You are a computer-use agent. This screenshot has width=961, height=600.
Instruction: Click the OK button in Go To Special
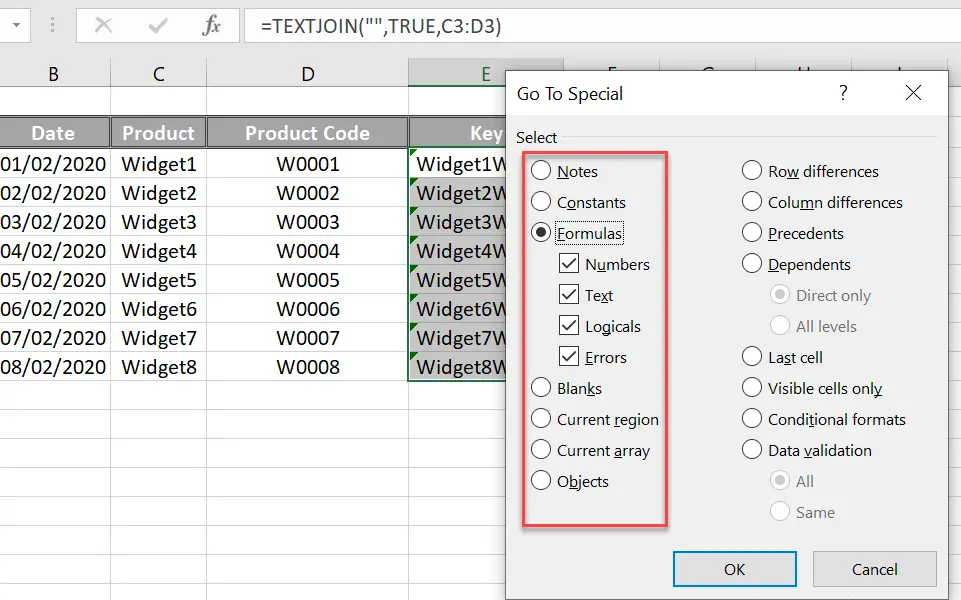(x=734, y=568)
